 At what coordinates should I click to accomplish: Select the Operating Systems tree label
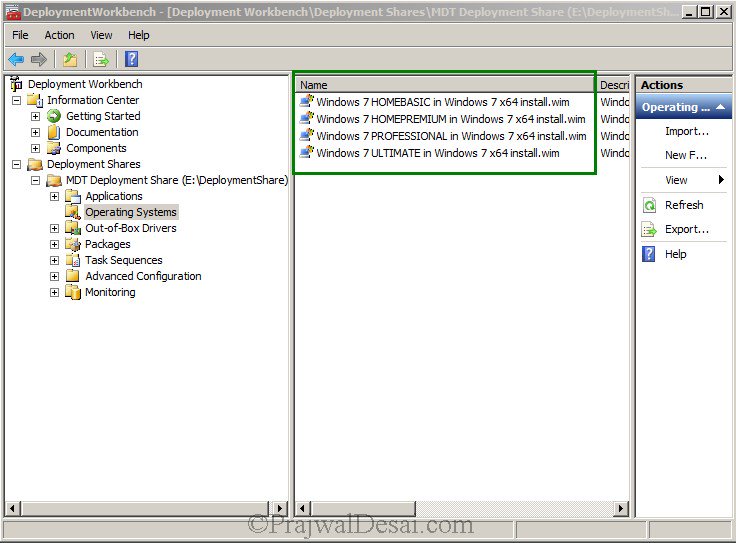click(x=130, y=212)
